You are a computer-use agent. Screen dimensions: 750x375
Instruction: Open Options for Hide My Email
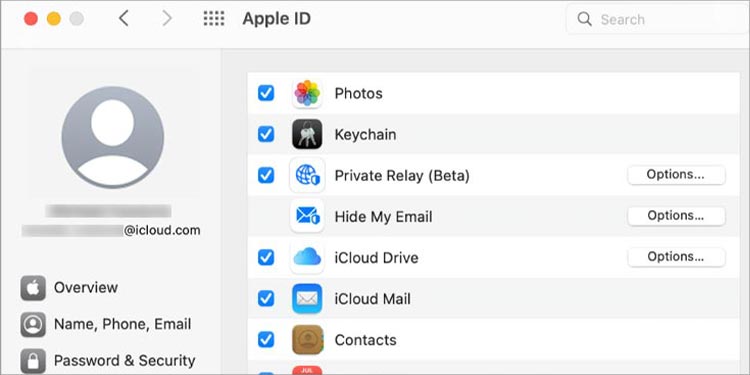click(x=676, y=216)
